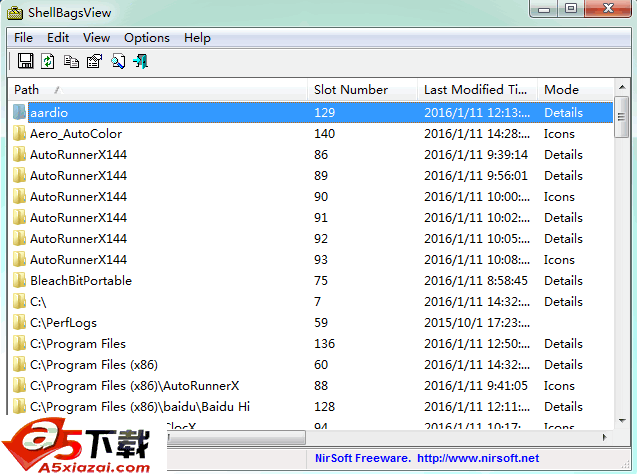Select the AutoRunnerX144 row with slot 91

click(311, 217)
